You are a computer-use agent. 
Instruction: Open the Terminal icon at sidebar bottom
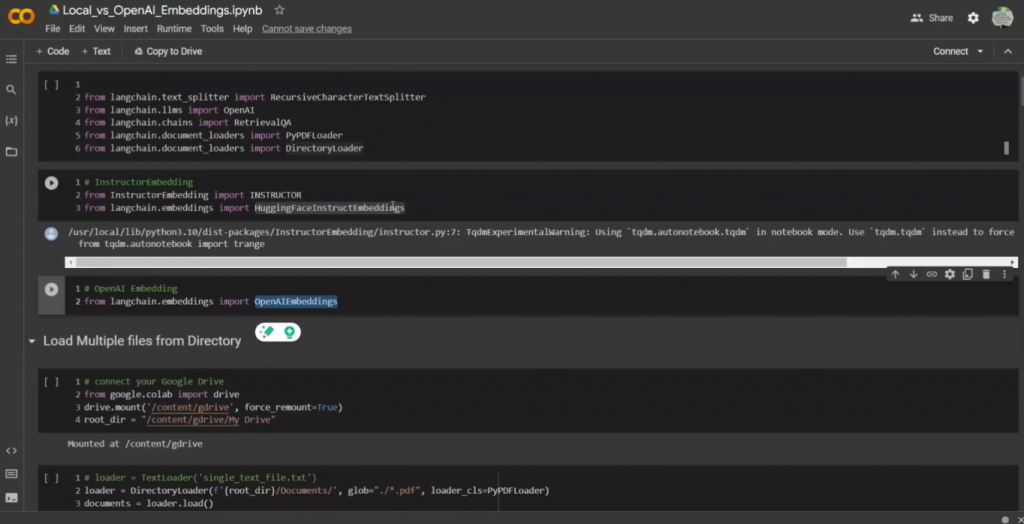pyautogui.click(x=11, y=498)
